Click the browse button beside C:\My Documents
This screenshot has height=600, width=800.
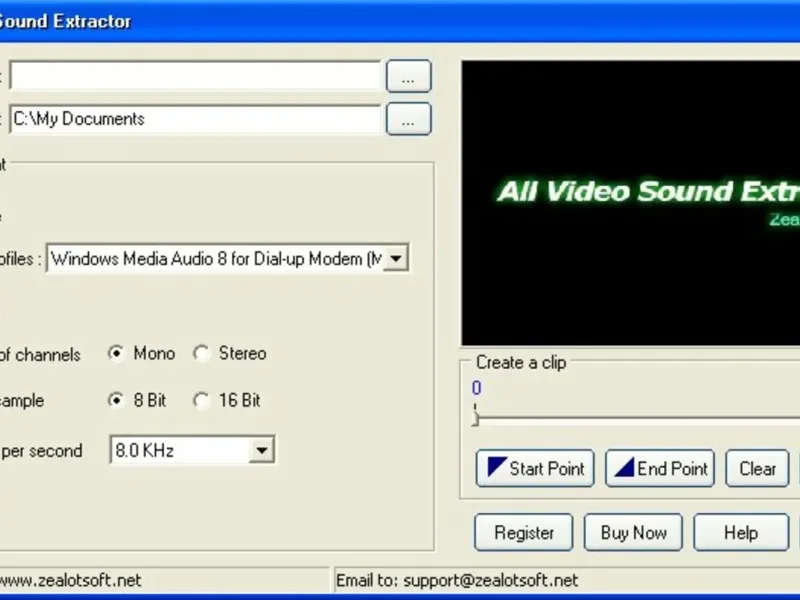coord(409,119)
